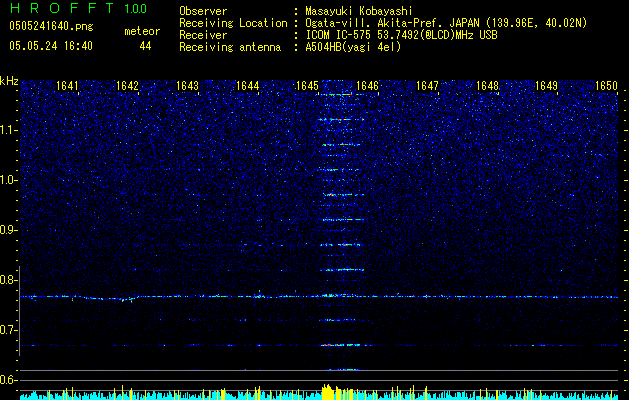Select the ICOM IC-575 receiver text
The image size is (629, 400).
401,35
